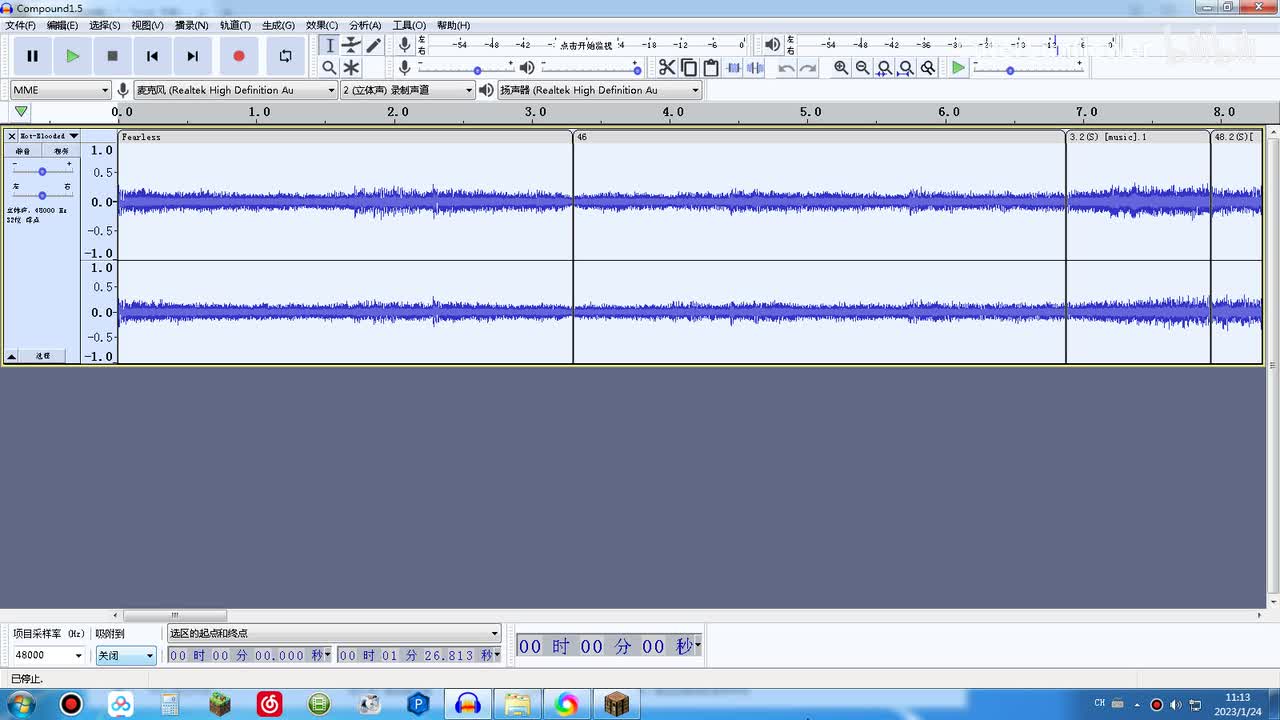Open the 文件(F) menu
The width and height of the screenshot is (1280, 720).
point(20,25)
